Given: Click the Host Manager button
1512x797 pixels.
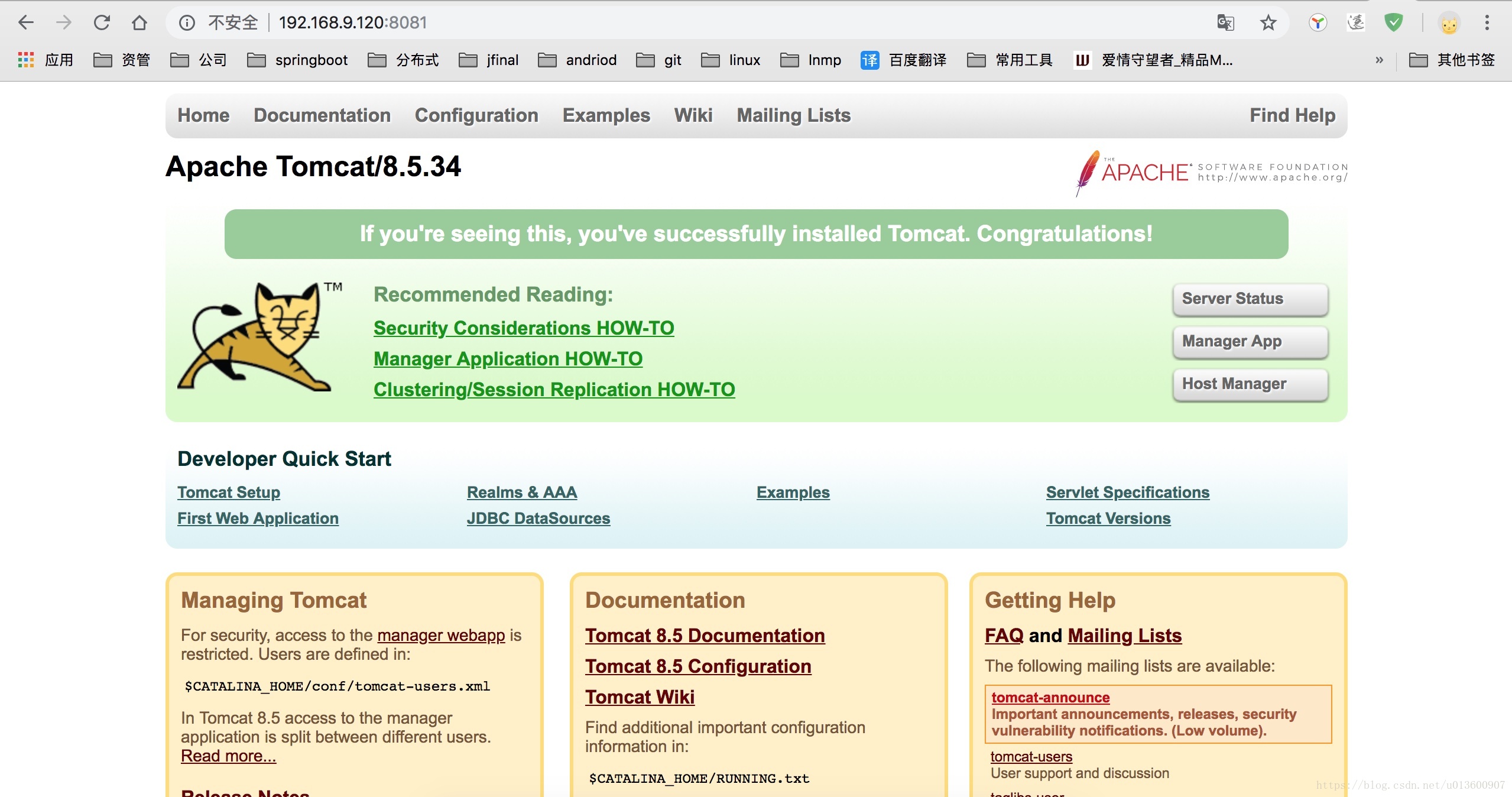Looking at the screenshot, I should (x=1251, y=384).
